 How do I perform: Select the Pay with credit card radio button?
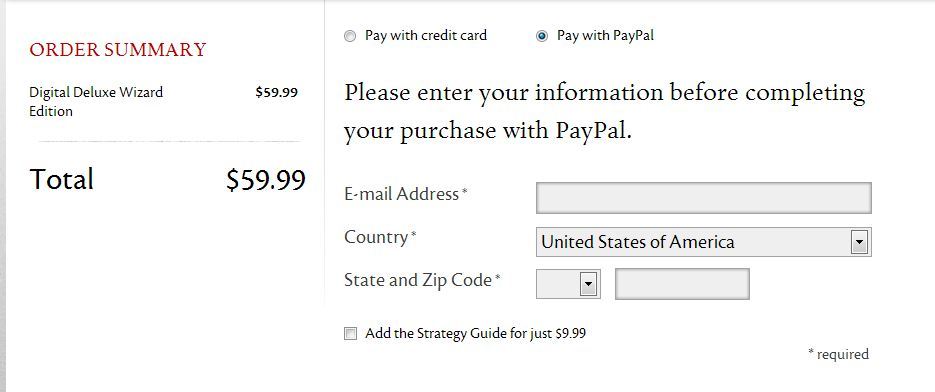point(350,36)
